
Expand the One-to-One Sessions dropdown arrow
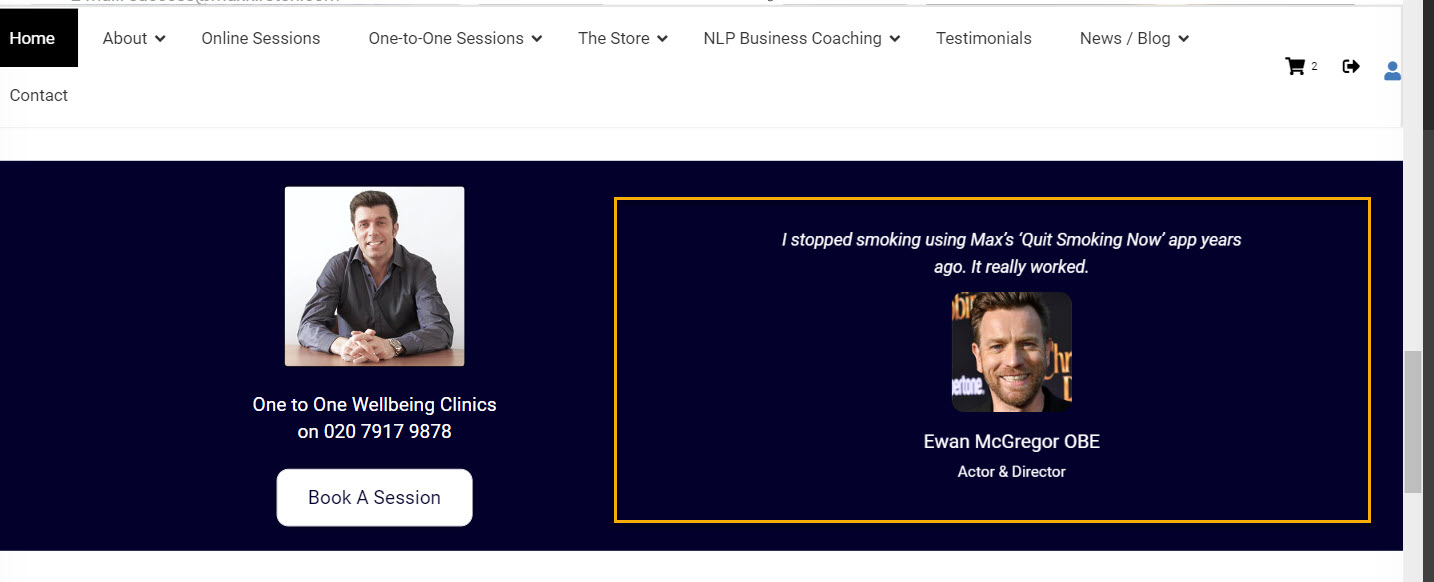coord(537,39)
